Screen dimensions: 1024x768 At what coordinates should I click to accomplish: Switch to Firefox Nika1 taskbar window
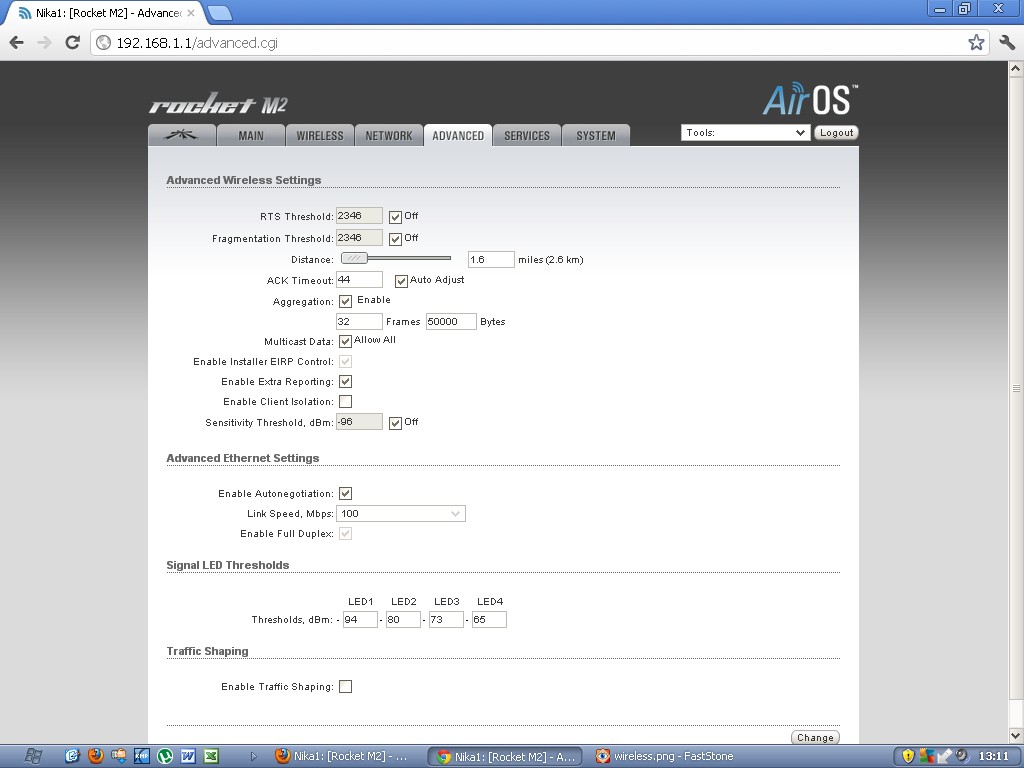[341, 756]
